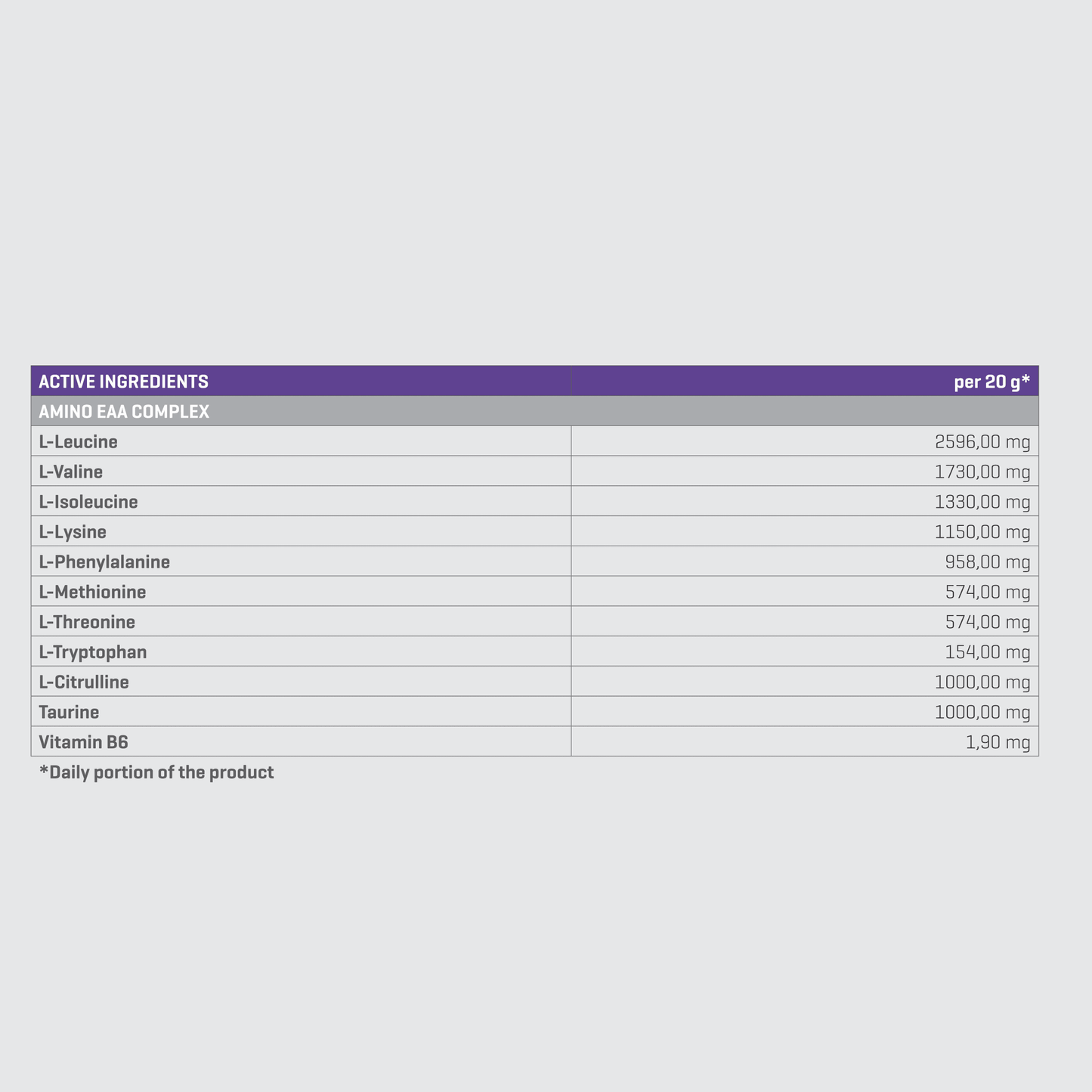Click the 1730,00 mg amount
Viewport: 1092px width, 1092px height.
tap(982, 472)
